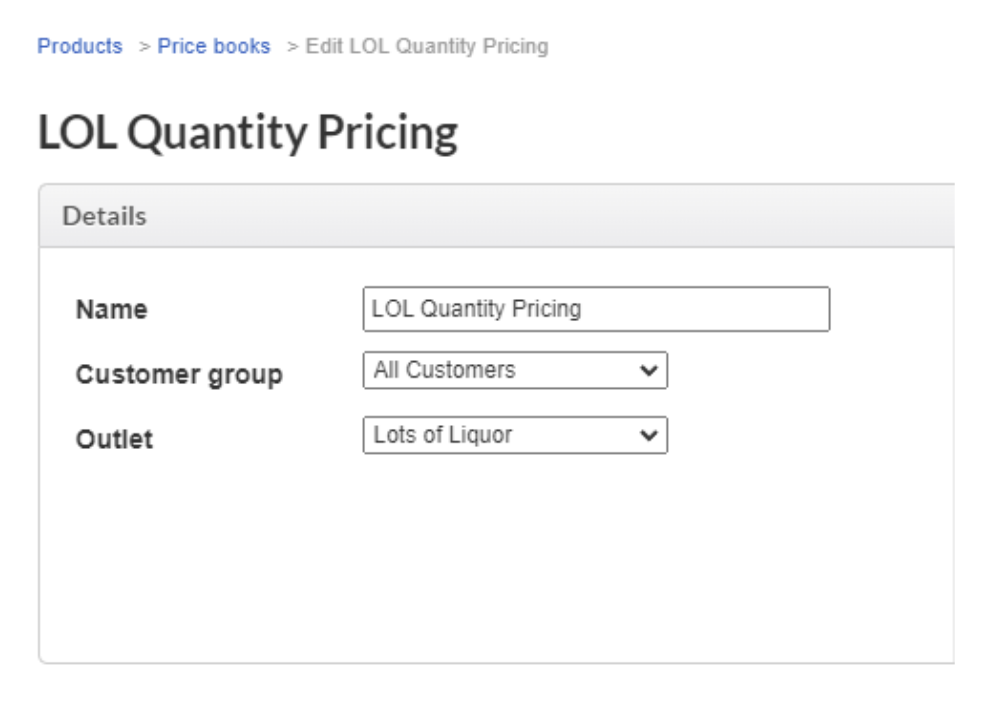This screenshot has width=1002, height=702.
Task: Click the LOL Quantity Pricing page heading
Action: coord(247,133)
